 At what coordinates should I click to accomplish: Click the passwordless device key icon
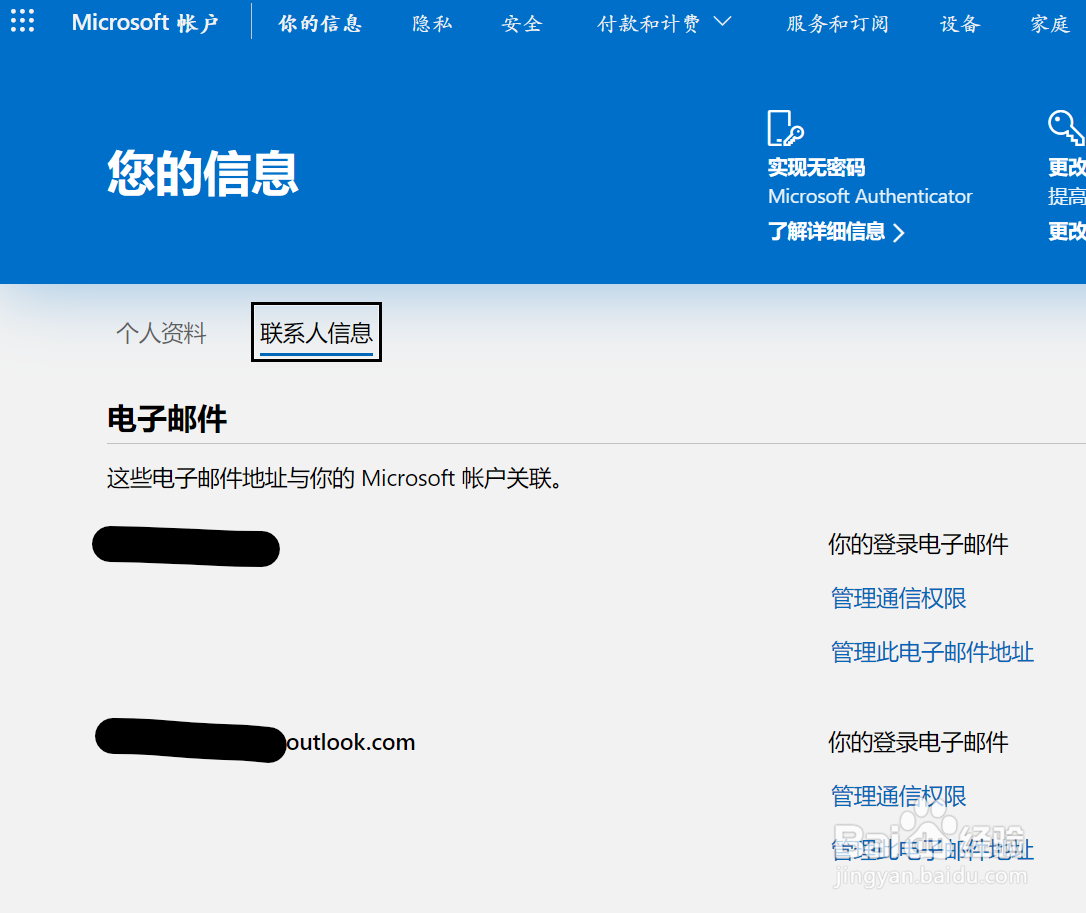coord(786,127)
